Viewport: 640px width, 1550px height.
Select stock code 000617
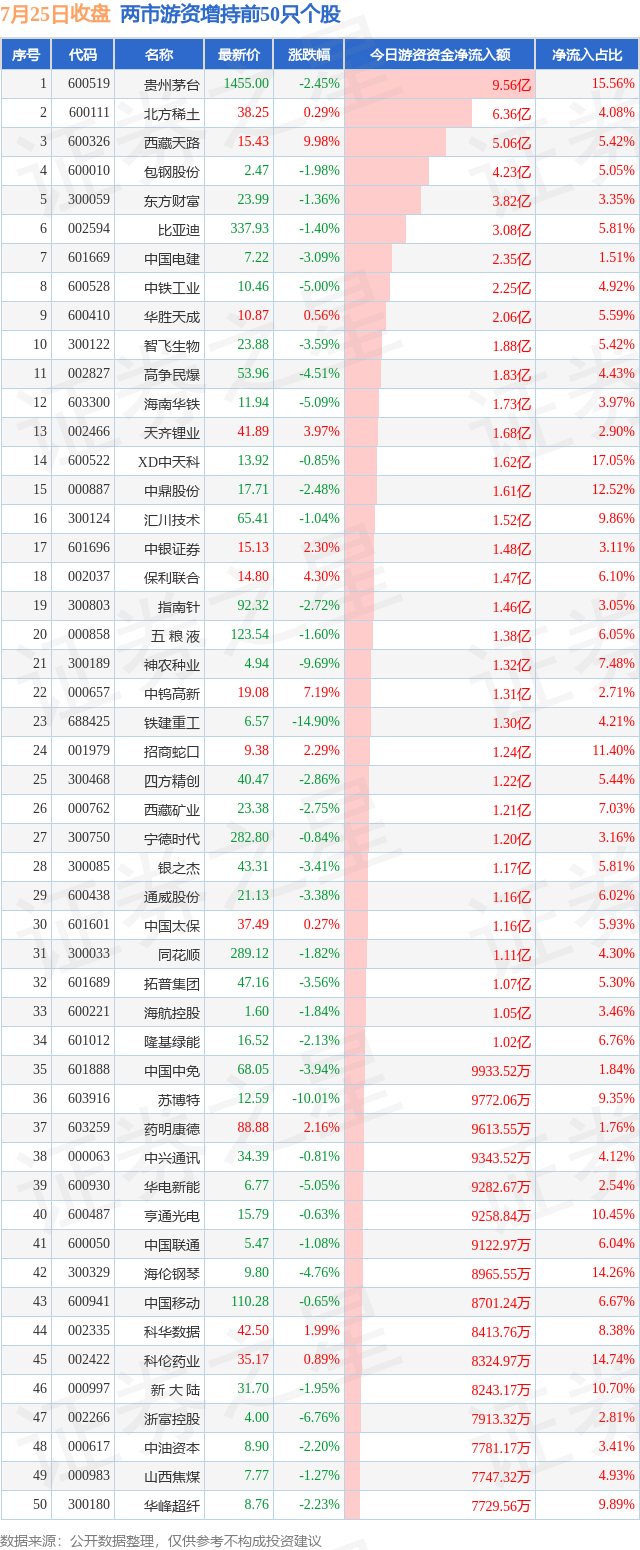(x=89, y=1447)
